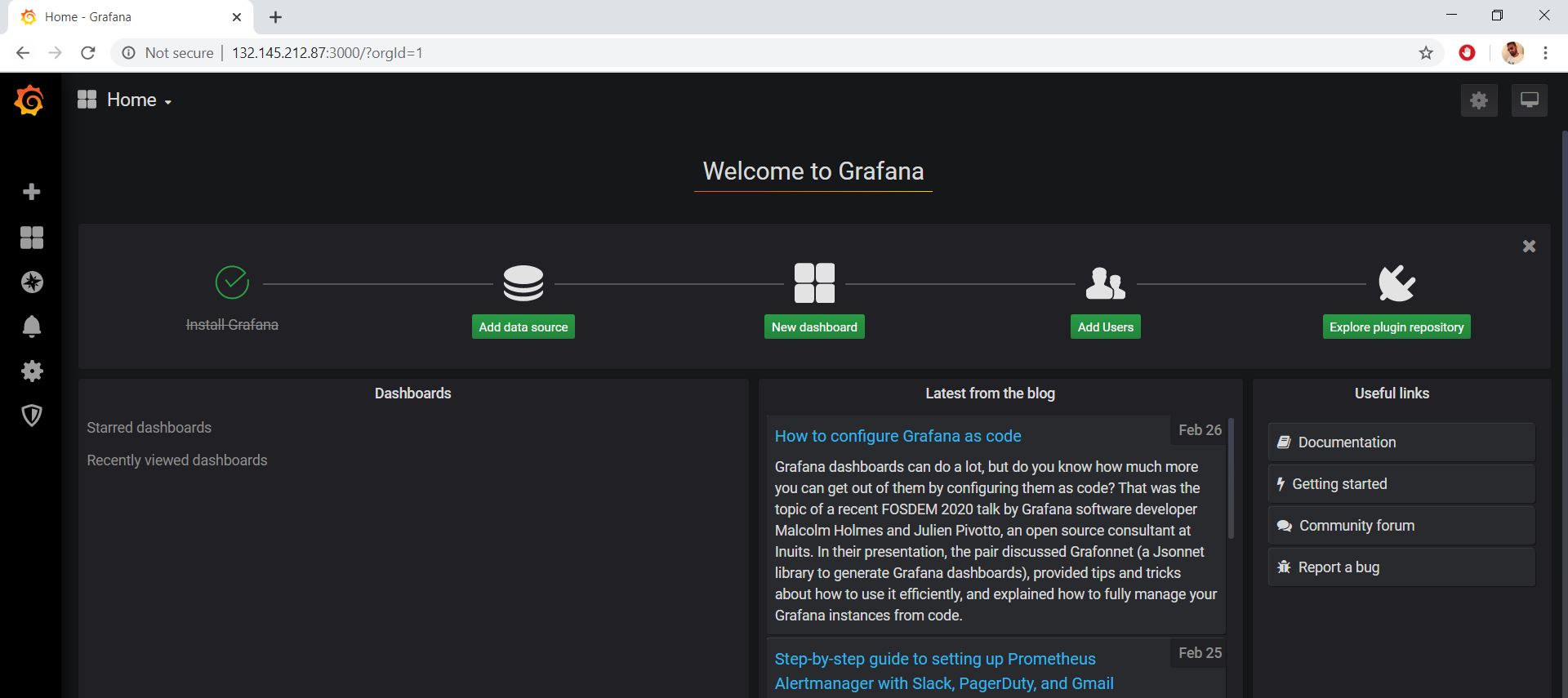The width and height of the screenshot is (1568, 698).
Task: Click the Feb 25 blog date label
Action: pyautogui.click(x=1200, y=653)
